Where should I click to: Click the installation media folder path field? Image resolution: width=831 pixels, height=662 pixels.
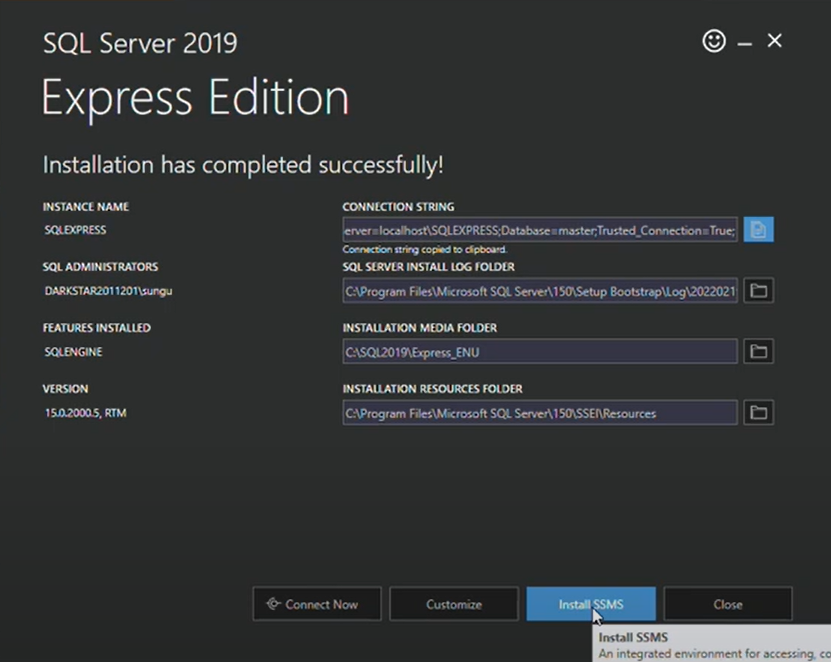(x=540, y=351)
